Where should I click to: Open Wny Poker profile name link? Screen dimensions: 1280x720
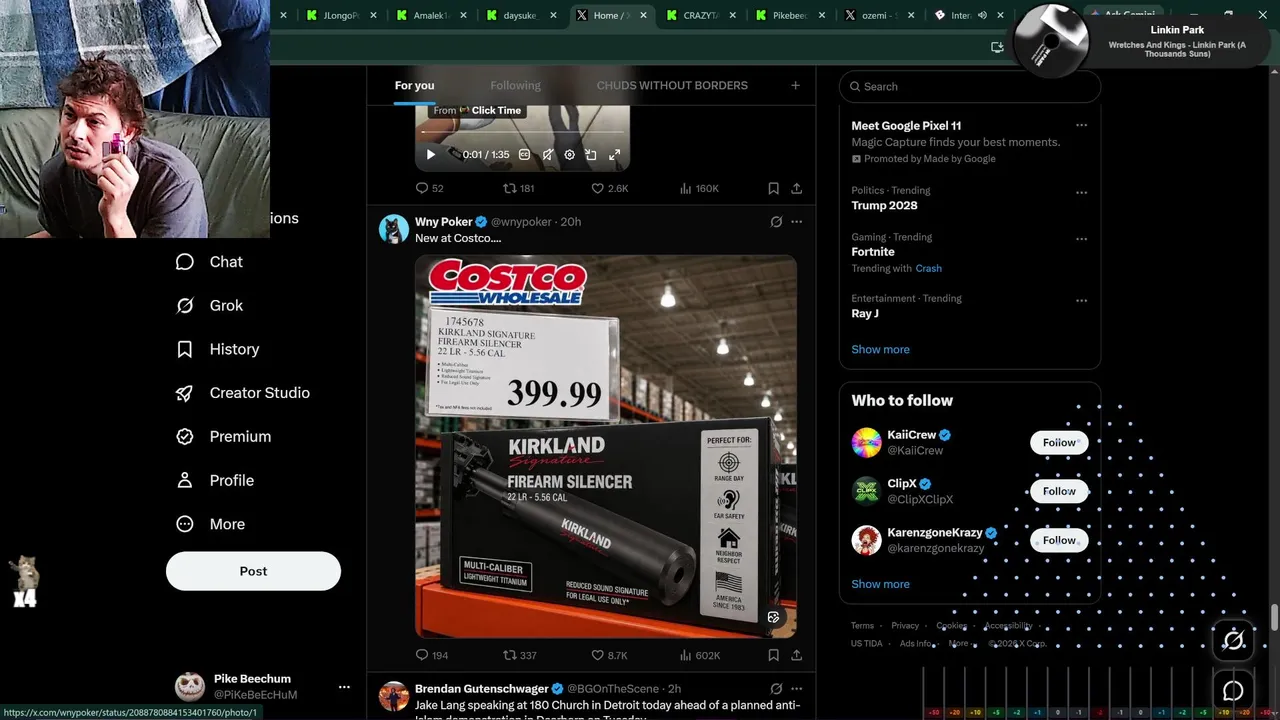coord(443,222)
